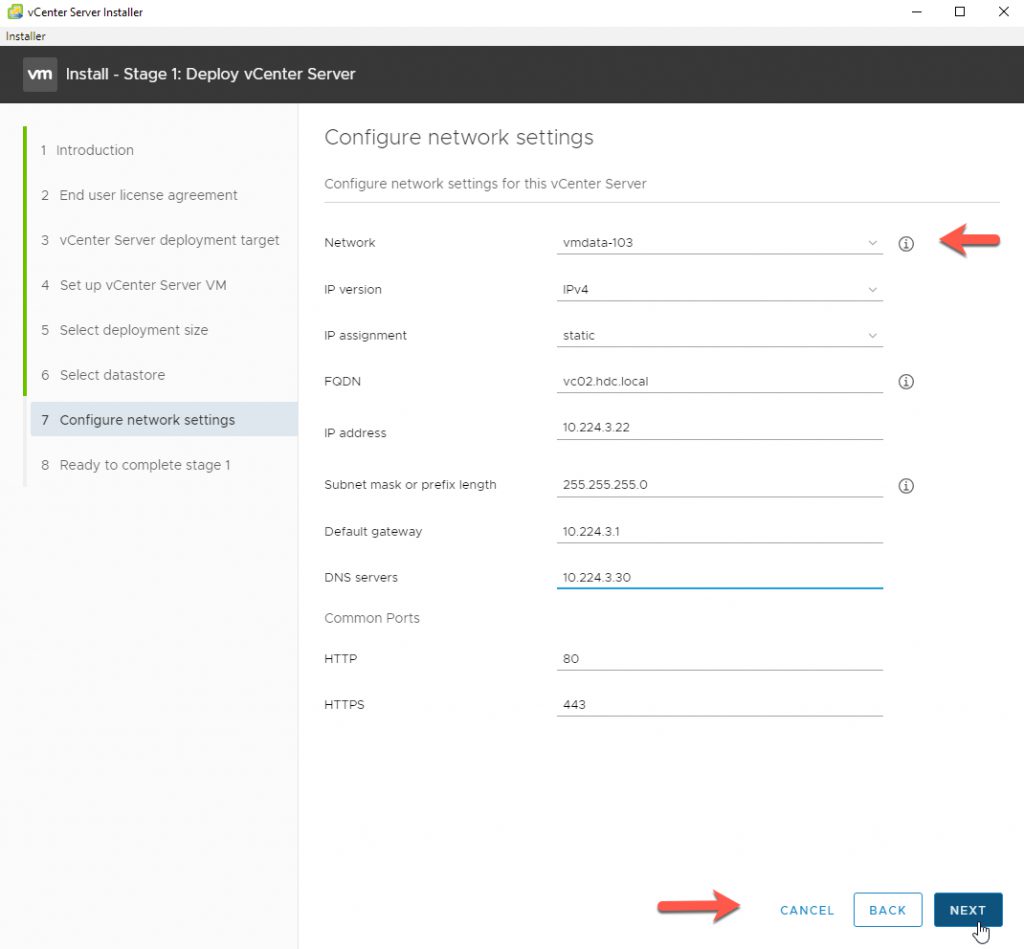Go to step 4 Set up vCenter Server VM
The width and height of the screenshot is (1024, 949).
pyautogui.click(x=134, y=285)
